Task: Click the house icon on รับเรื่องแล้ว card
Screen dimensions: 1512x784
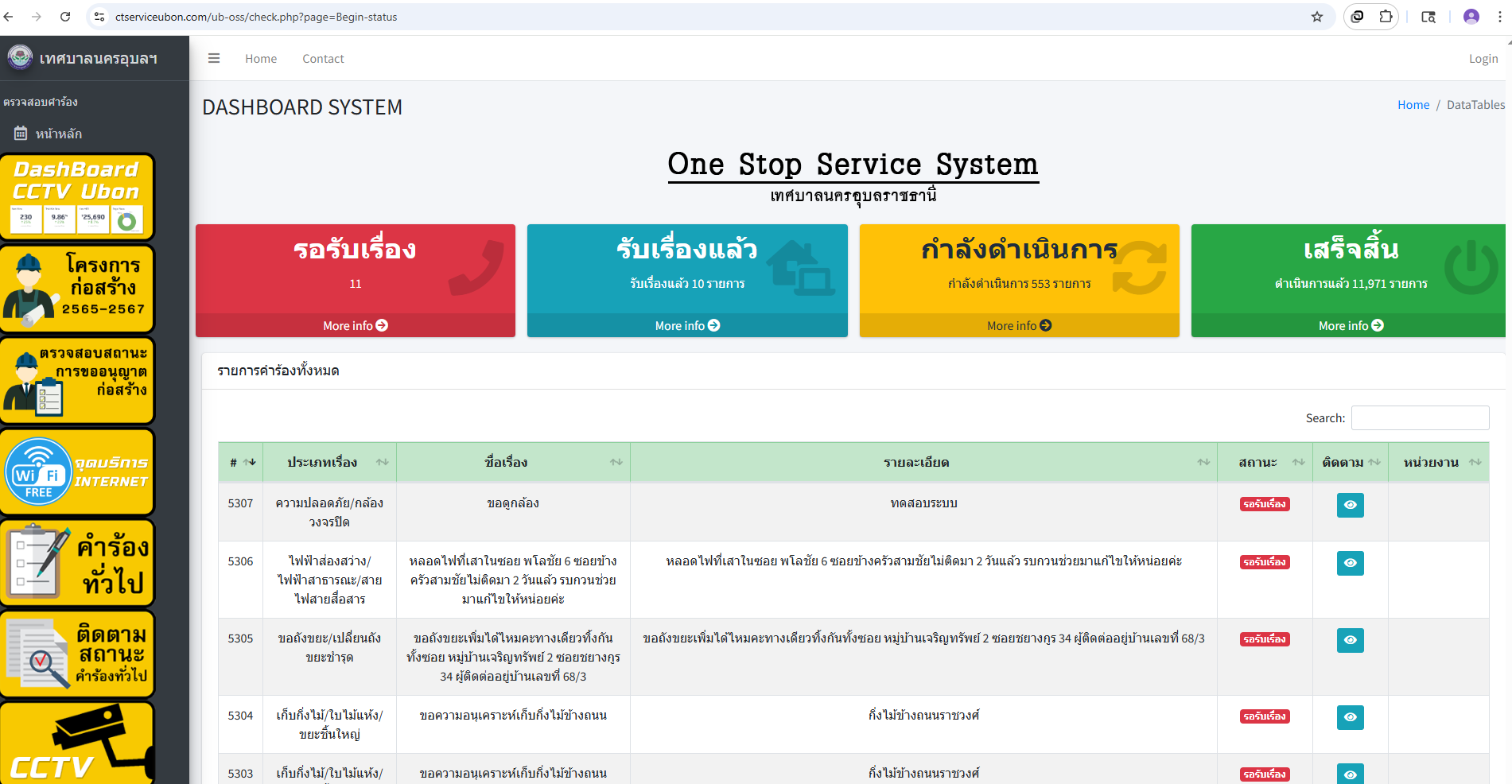Action: [x=801, y=268]
